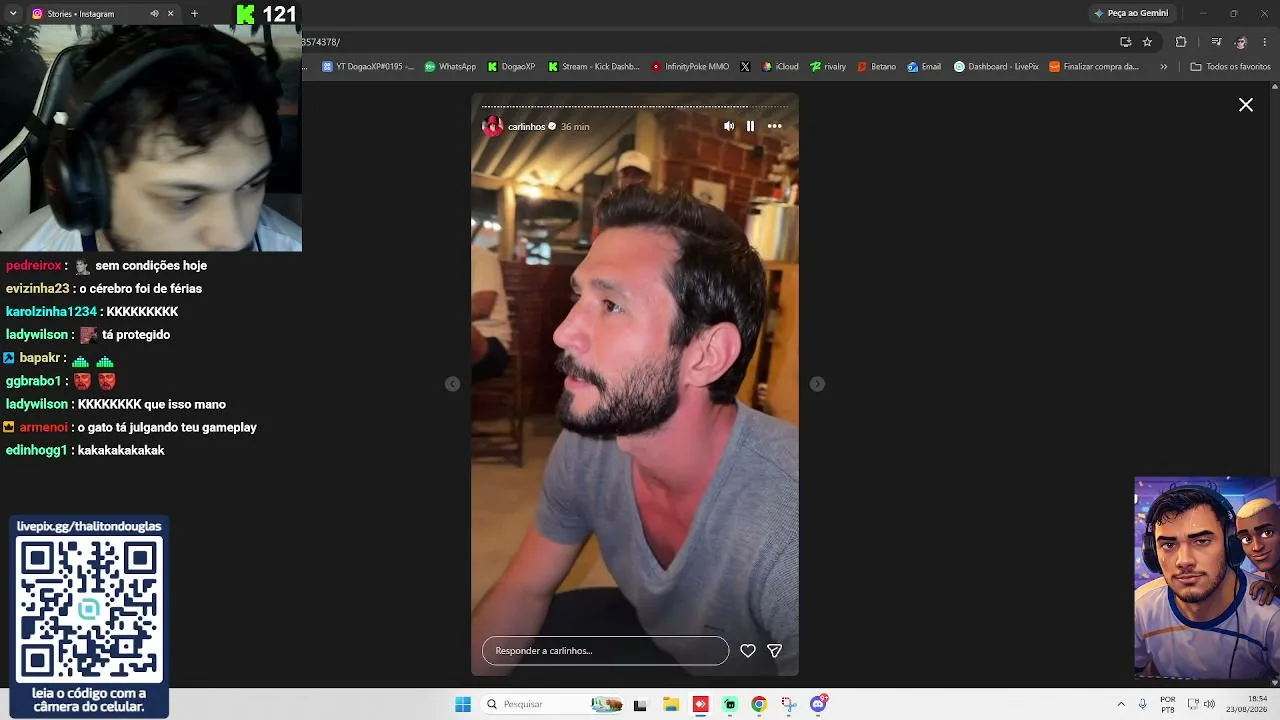
Task: Click the reply to carlinhos input field
Action: tap(605, 651)
